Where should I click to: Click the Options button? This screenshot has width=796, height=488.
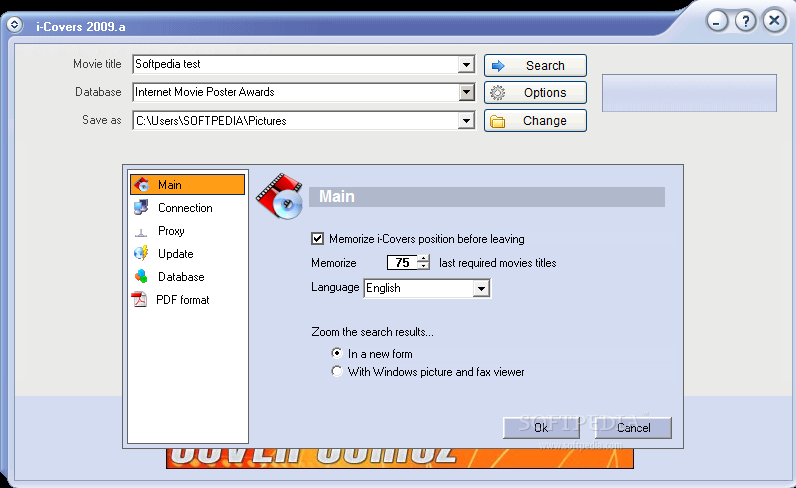[x=535, y=92]
